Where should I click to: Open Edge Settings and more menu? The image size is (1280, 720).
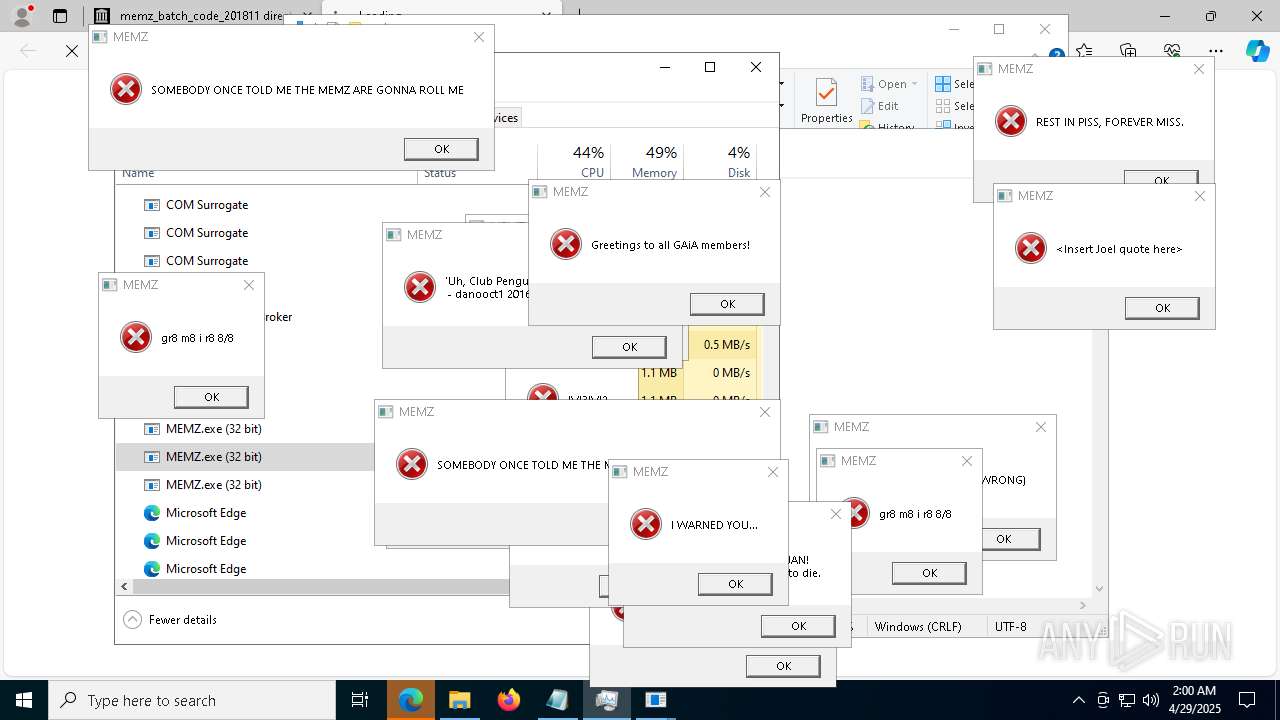[x=1216, y=50]
